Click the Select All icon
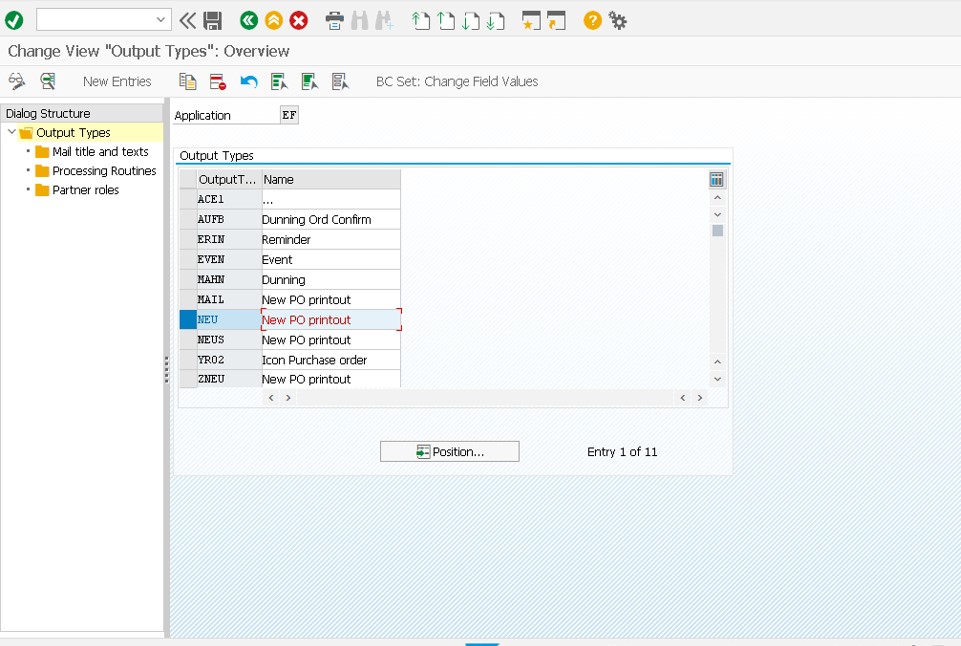 click(279, 82)
